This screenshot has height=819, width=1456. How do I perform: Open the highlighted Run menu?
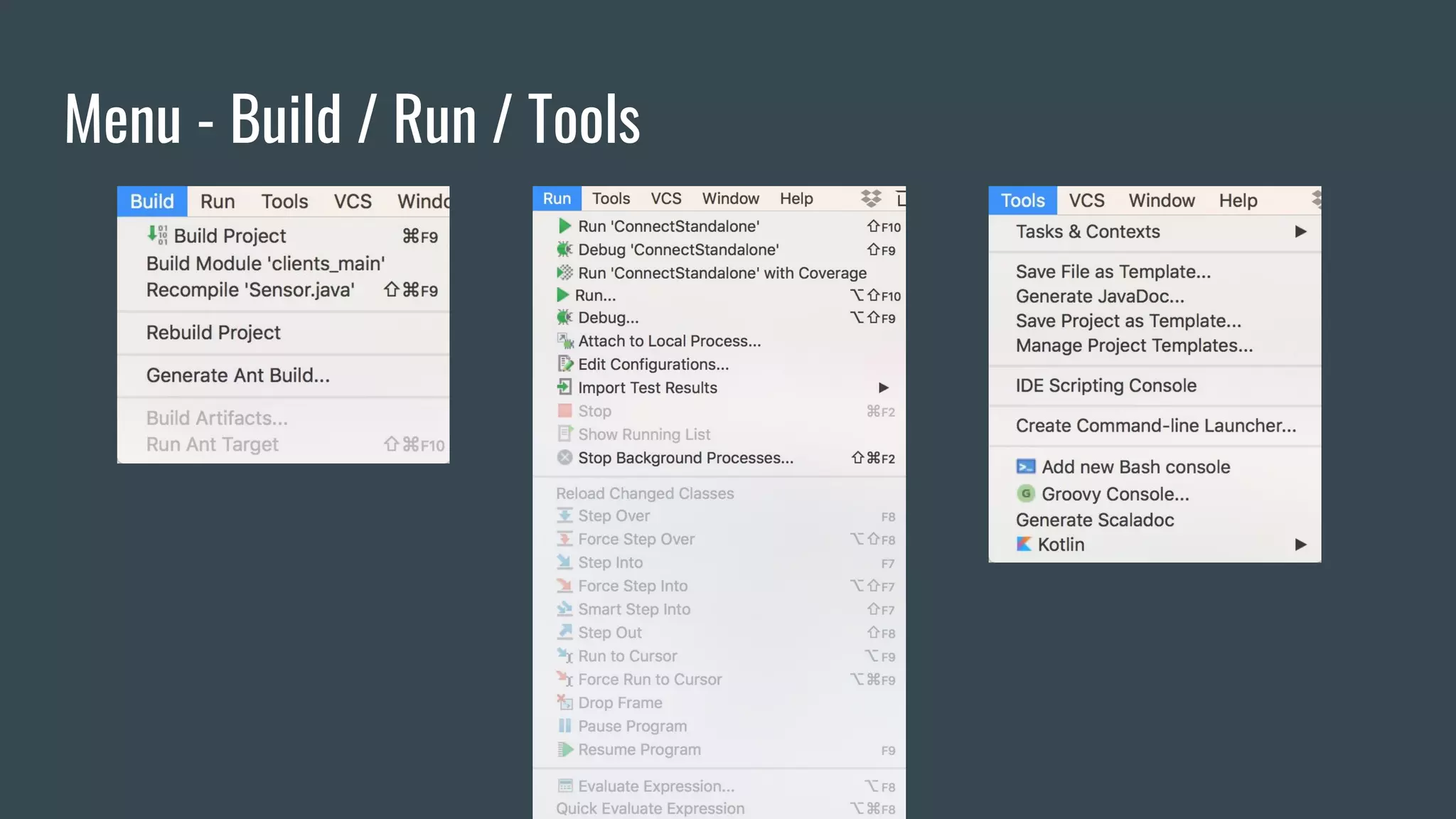coord(557,198)
